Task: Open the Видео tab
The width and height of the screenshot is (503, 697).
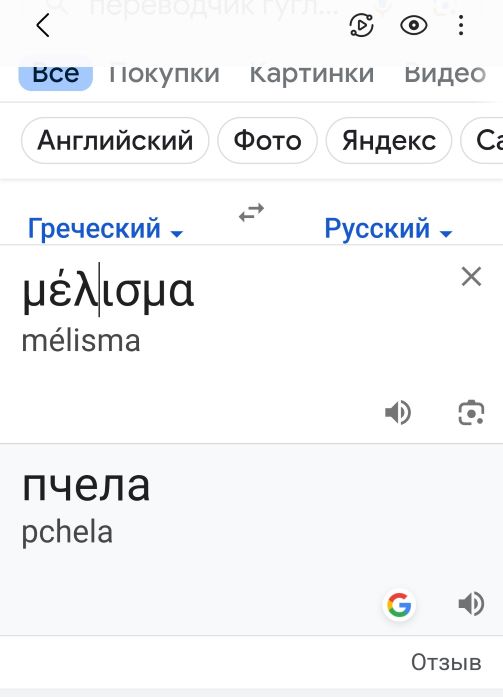Action: point(445,74)
